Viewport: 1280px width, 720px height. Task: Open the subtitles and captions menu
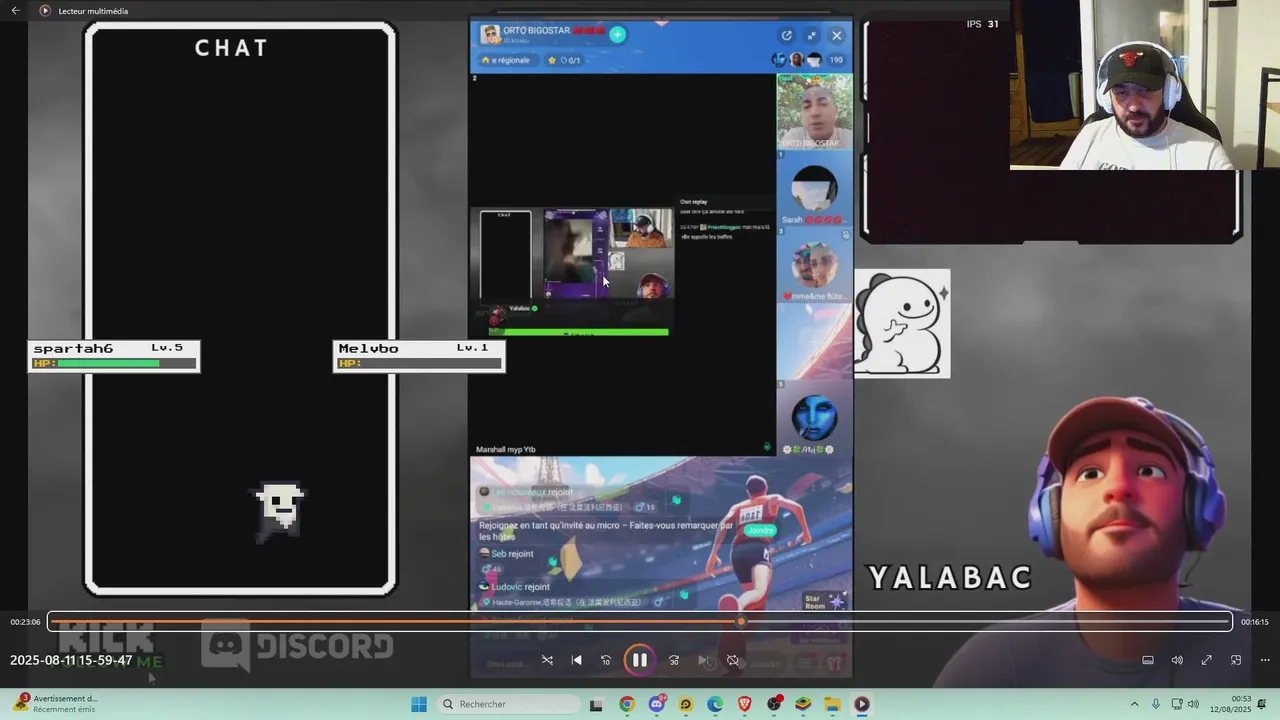coord(1148,660)
